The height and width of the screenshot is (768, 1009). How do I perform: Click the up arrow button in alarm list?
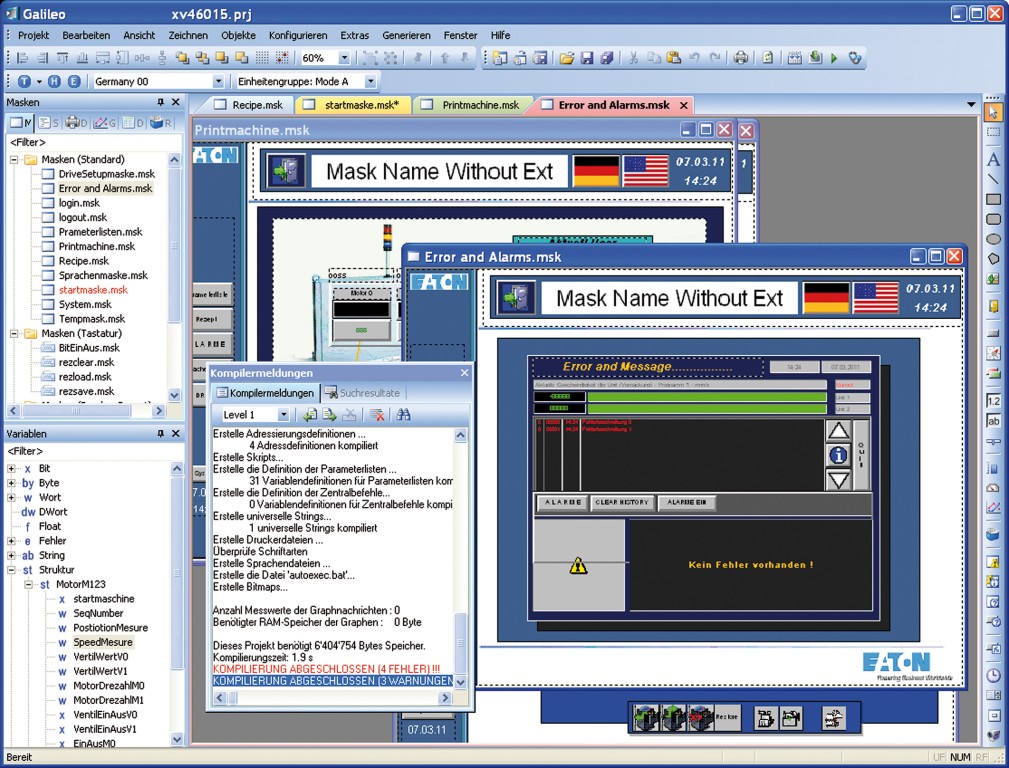click(838, 430)
